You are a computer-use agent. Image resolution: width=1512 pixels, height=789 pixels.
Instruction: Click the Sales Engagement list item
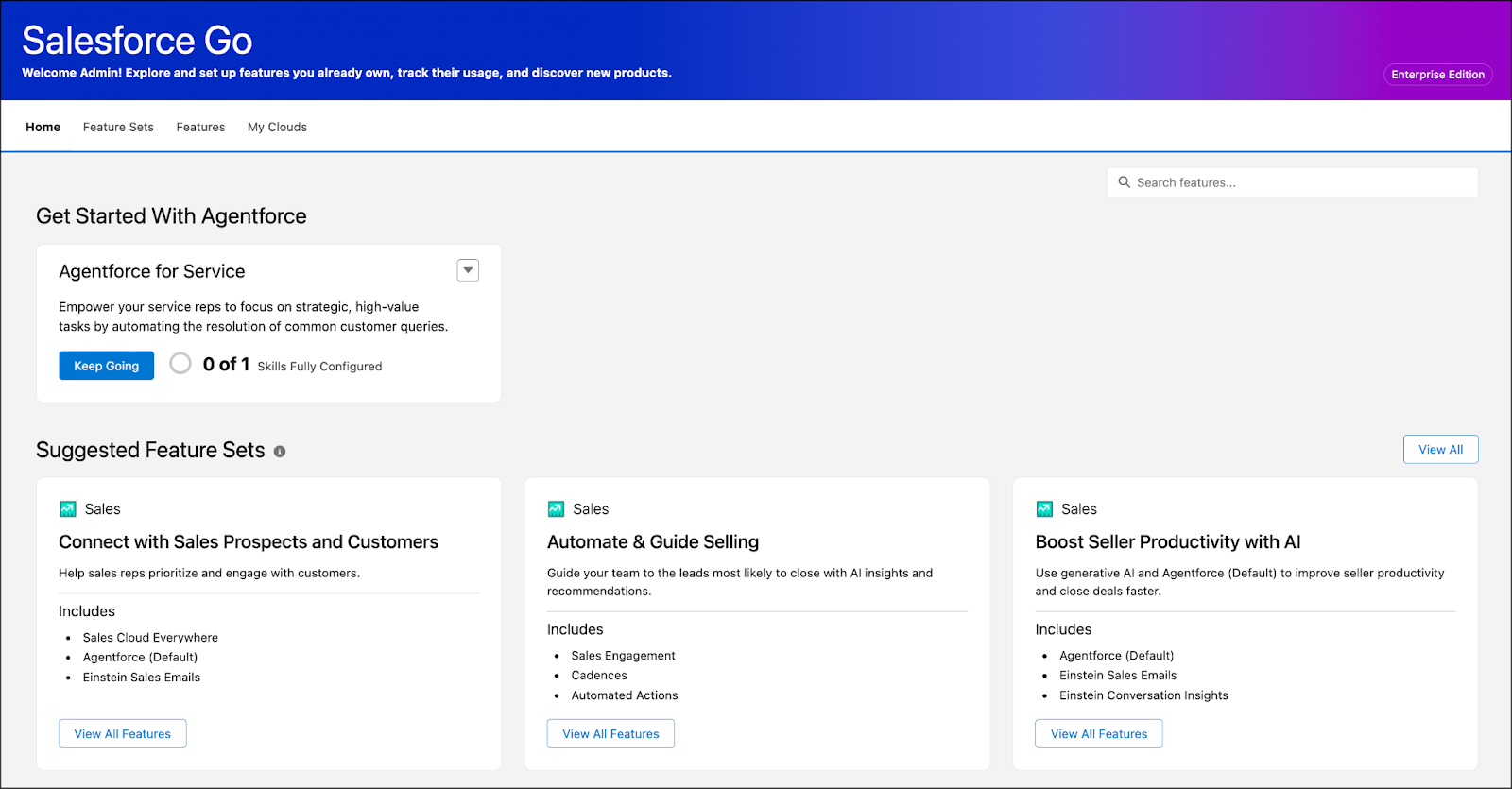[623, 656]
